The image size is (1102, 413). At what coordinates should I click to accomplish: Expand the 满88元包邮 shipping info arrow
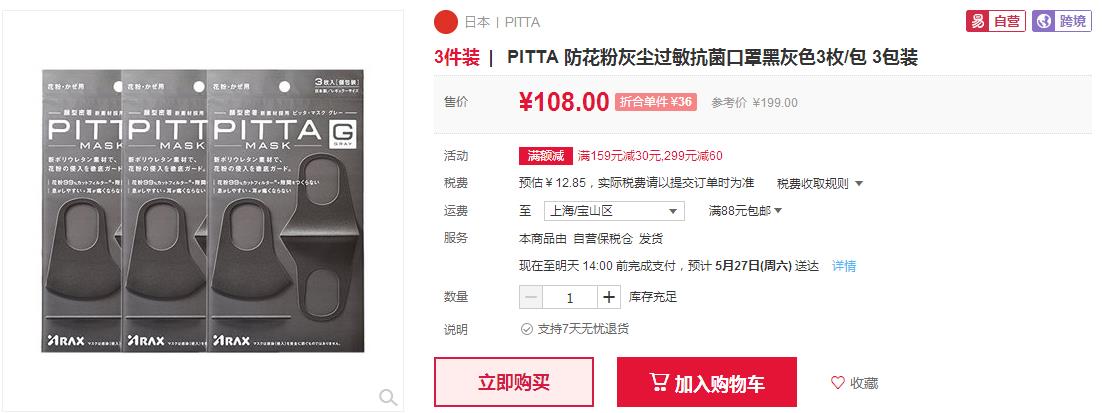[x=746, y=211]
